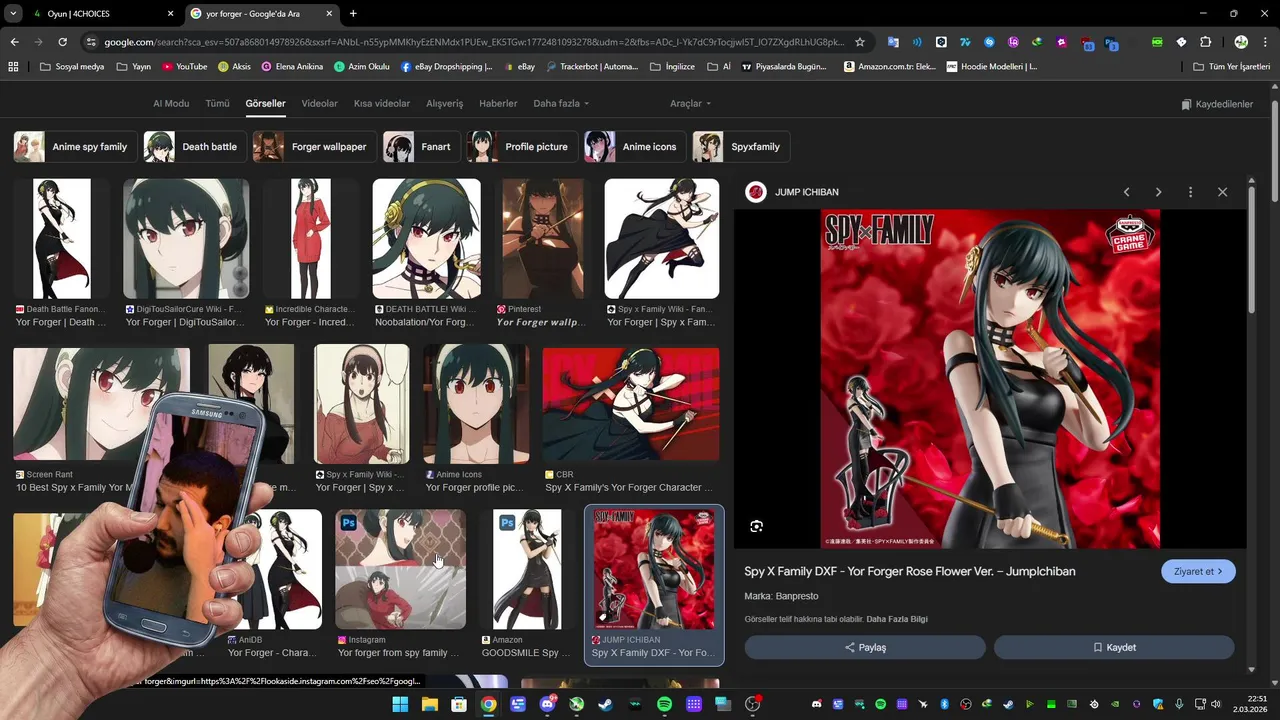Screen dimensions: 1280x720
Task: Open the bookmarks apps grid icon
Action: 13,67
